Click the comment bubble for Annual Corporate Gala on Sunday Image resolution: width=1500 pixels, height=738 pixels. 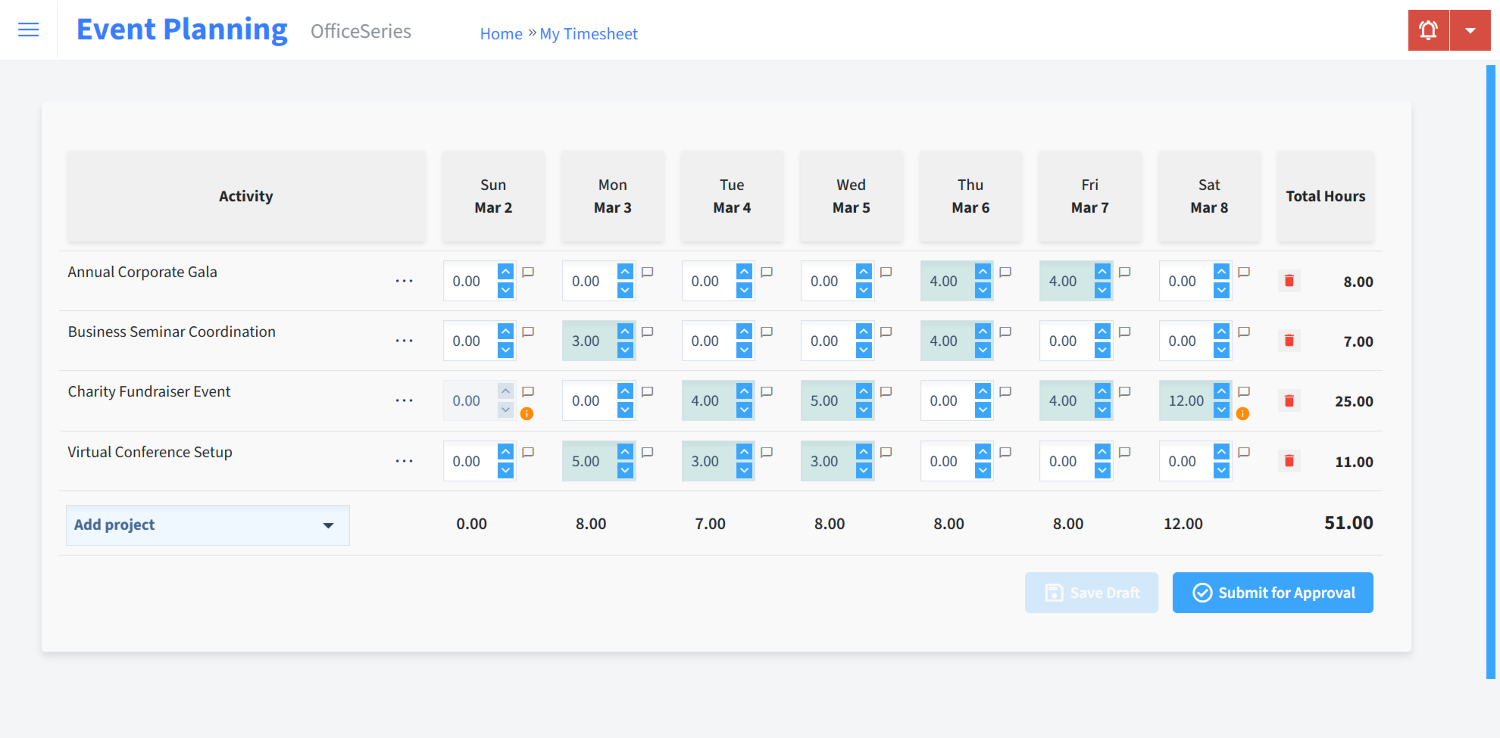click(528, 271)
